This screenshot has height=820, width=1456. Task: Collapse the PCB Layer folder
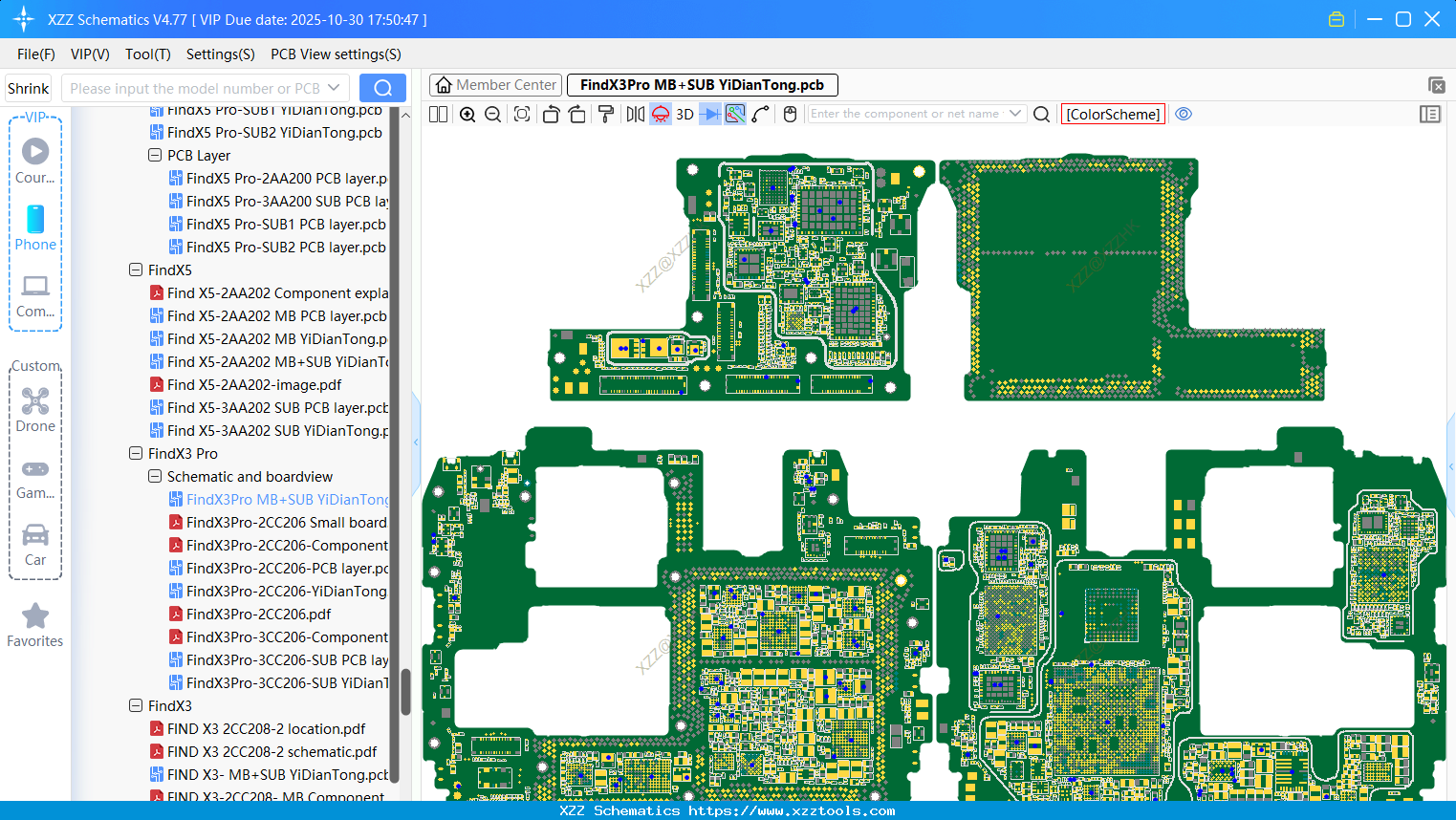[155, 156]
